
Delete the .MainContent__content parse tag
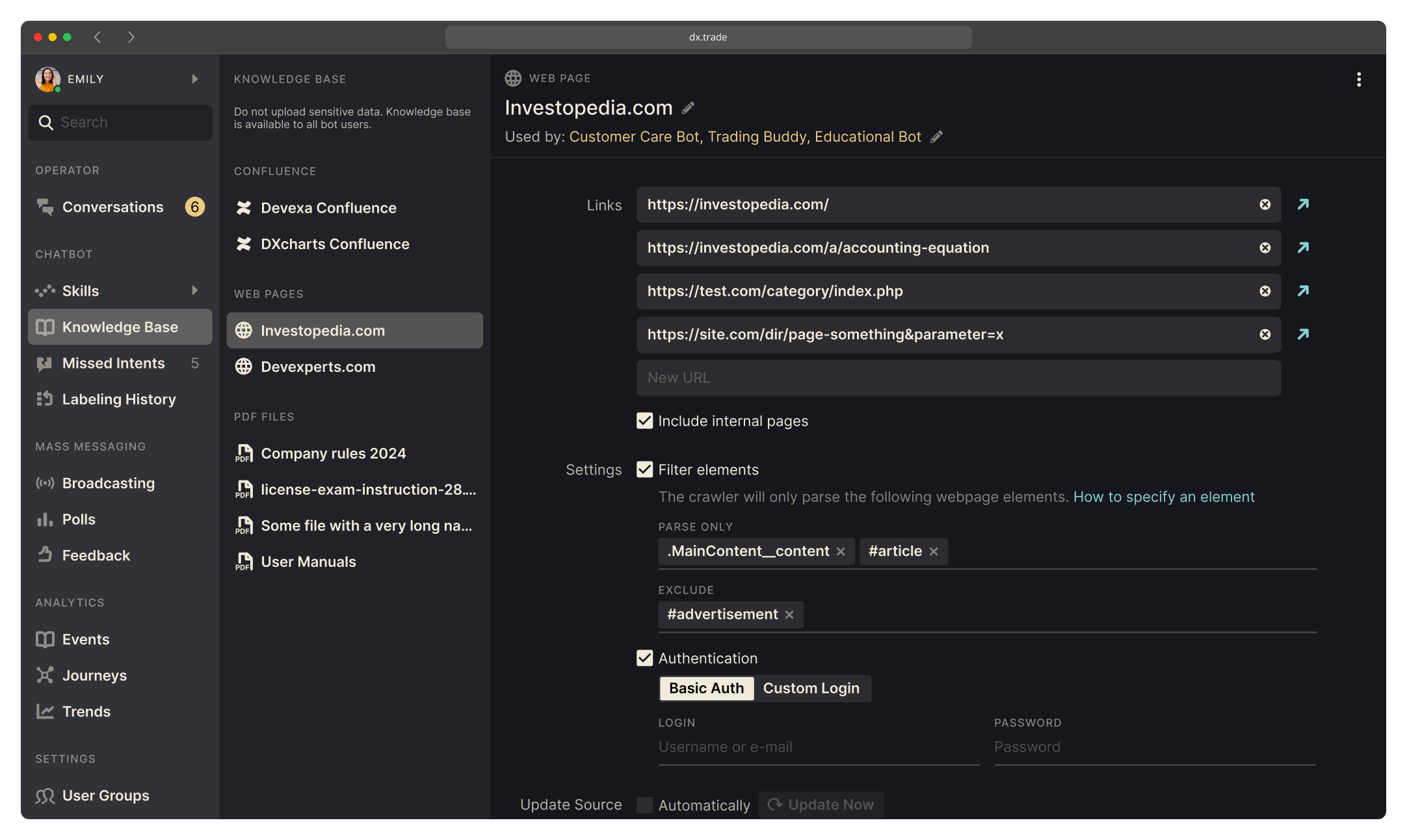click(841, 552)
